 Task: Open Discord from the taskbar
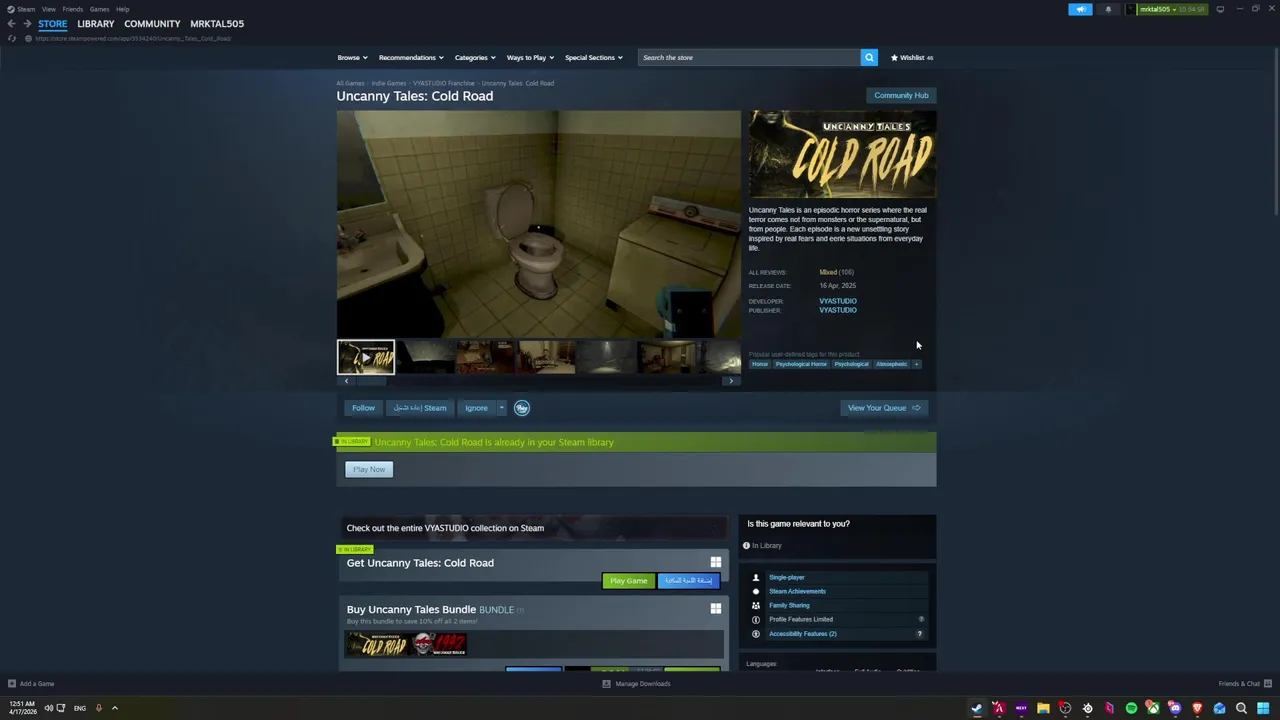pyautogui.click(x=1175, y=708)
